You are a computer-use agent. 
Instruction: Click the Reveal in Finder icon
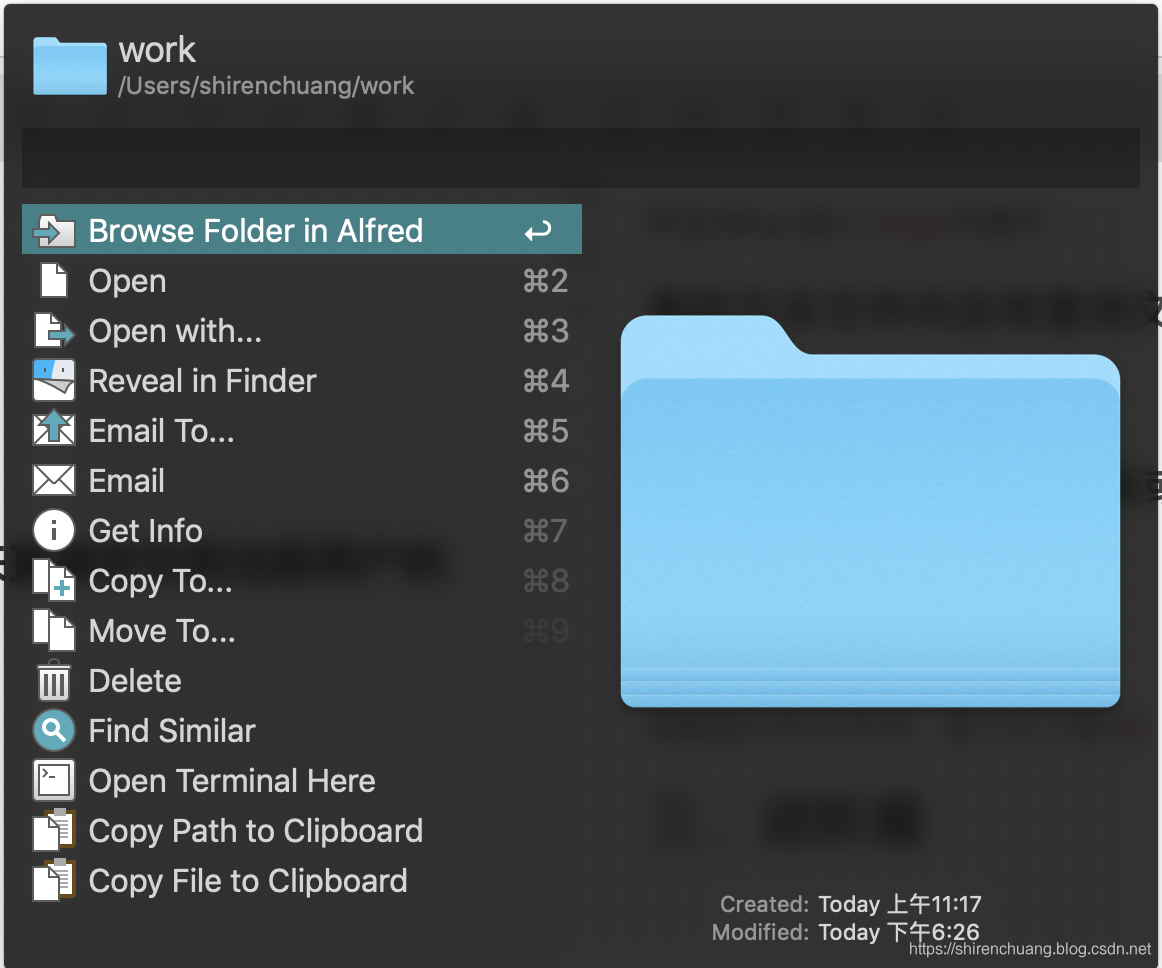(54, 381)
